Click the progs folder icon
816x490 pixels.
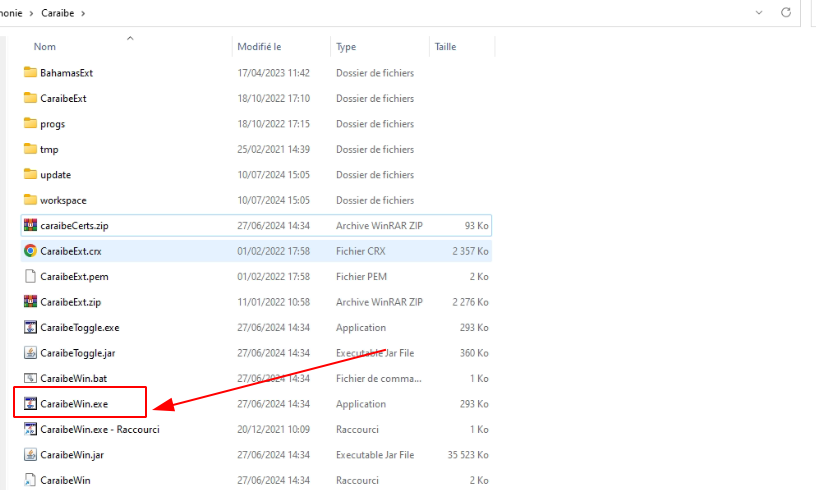(x=30, y=123)
